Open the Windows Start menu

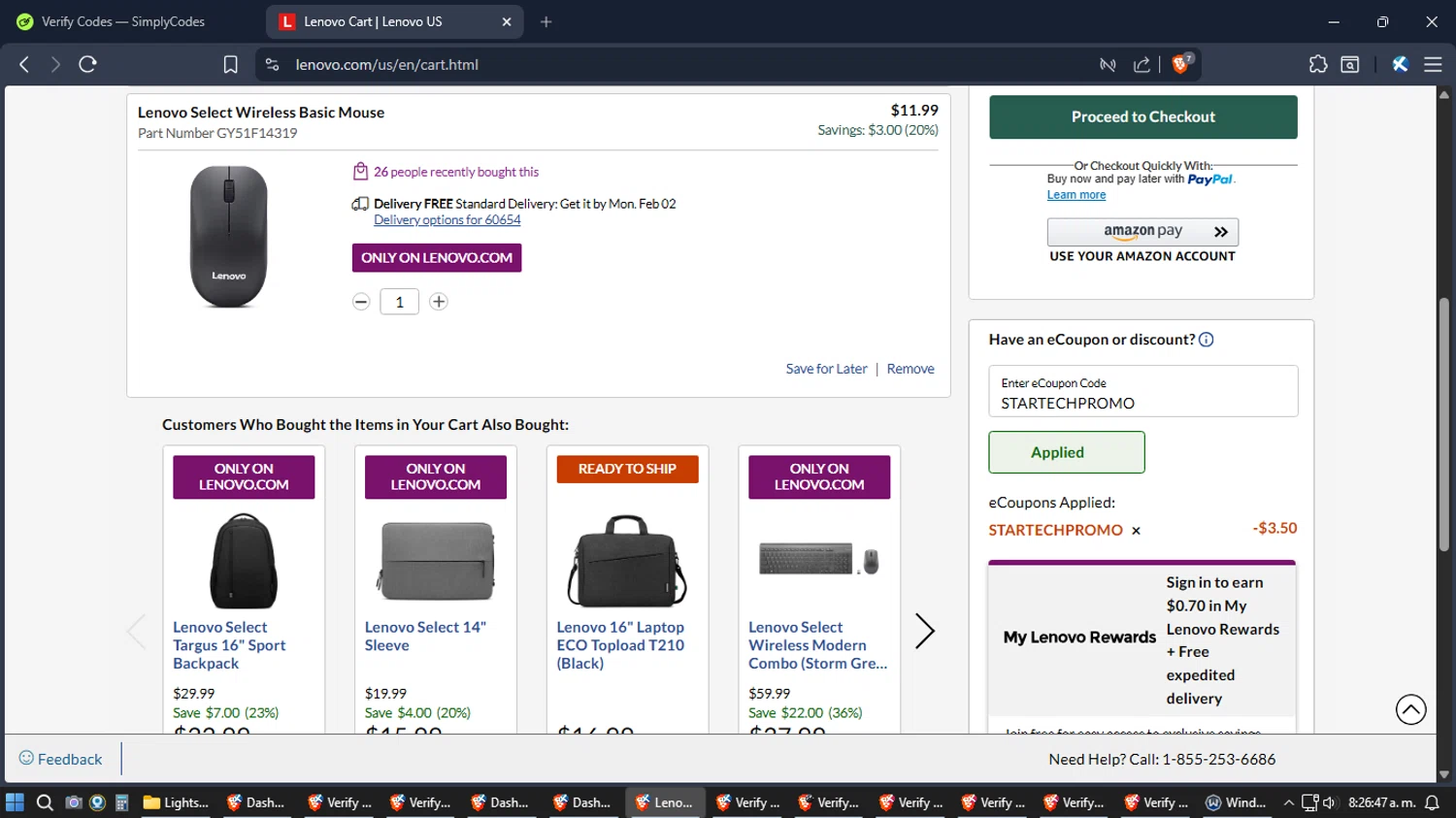click(x=15, y=802)
